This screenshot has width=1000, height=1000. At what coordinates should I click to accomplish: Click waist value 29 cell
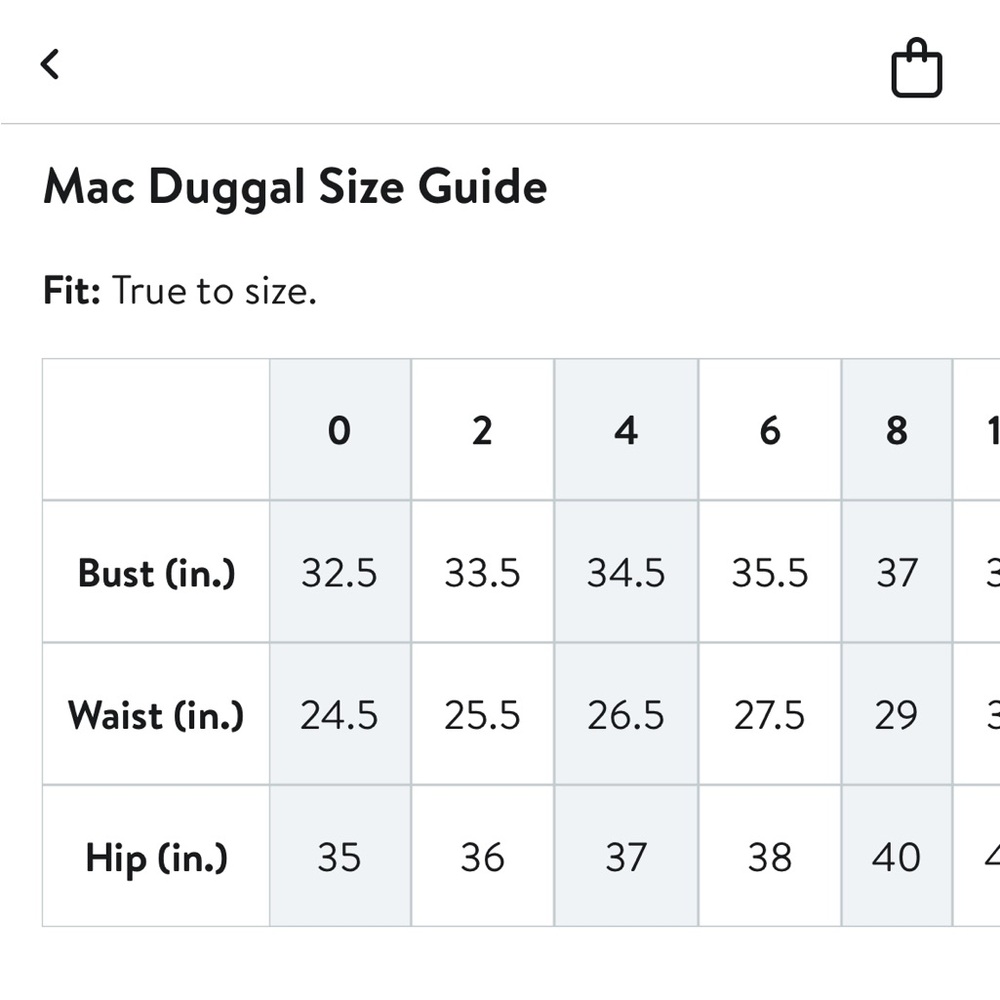(x=897, y=714)
